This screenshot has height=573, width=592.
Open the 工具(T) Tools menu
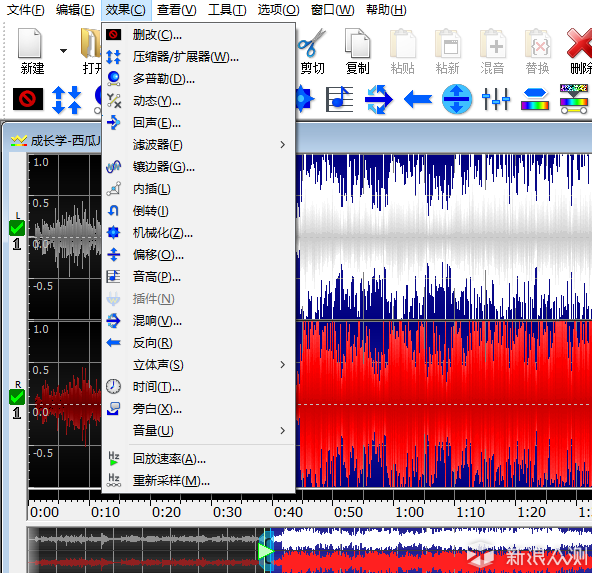point(227,10)
